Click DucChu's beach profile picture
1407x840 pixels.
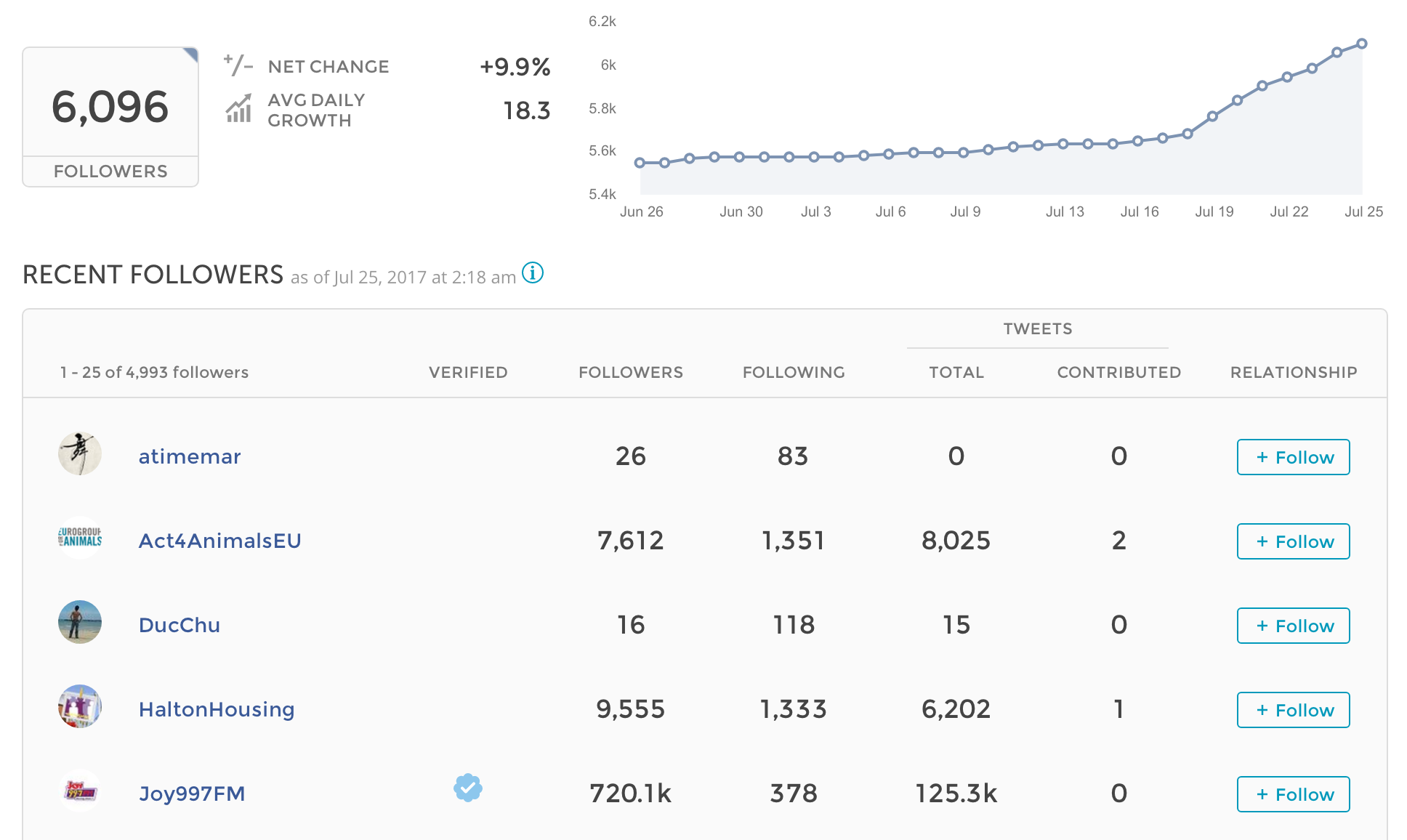(x=80, y=622)
